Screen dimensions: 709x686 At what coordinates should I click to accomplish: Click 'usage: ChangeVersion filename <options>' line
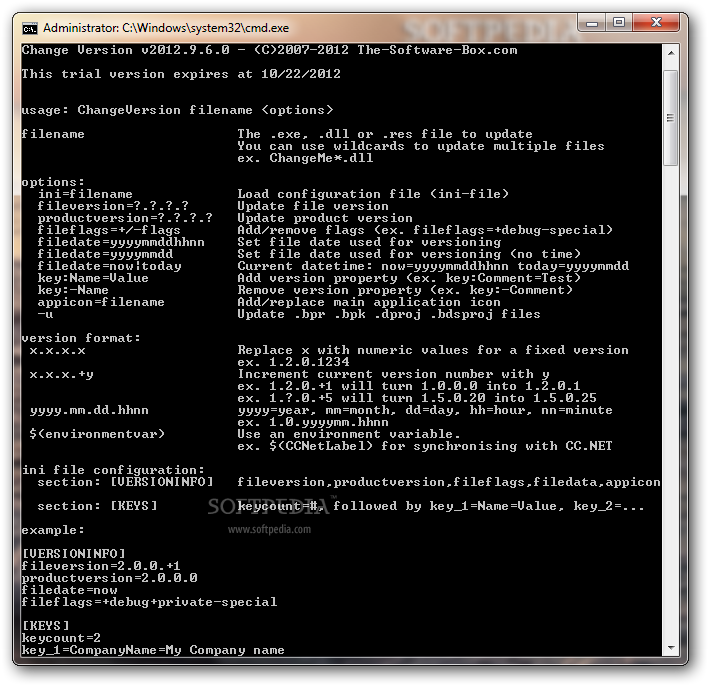177,110
